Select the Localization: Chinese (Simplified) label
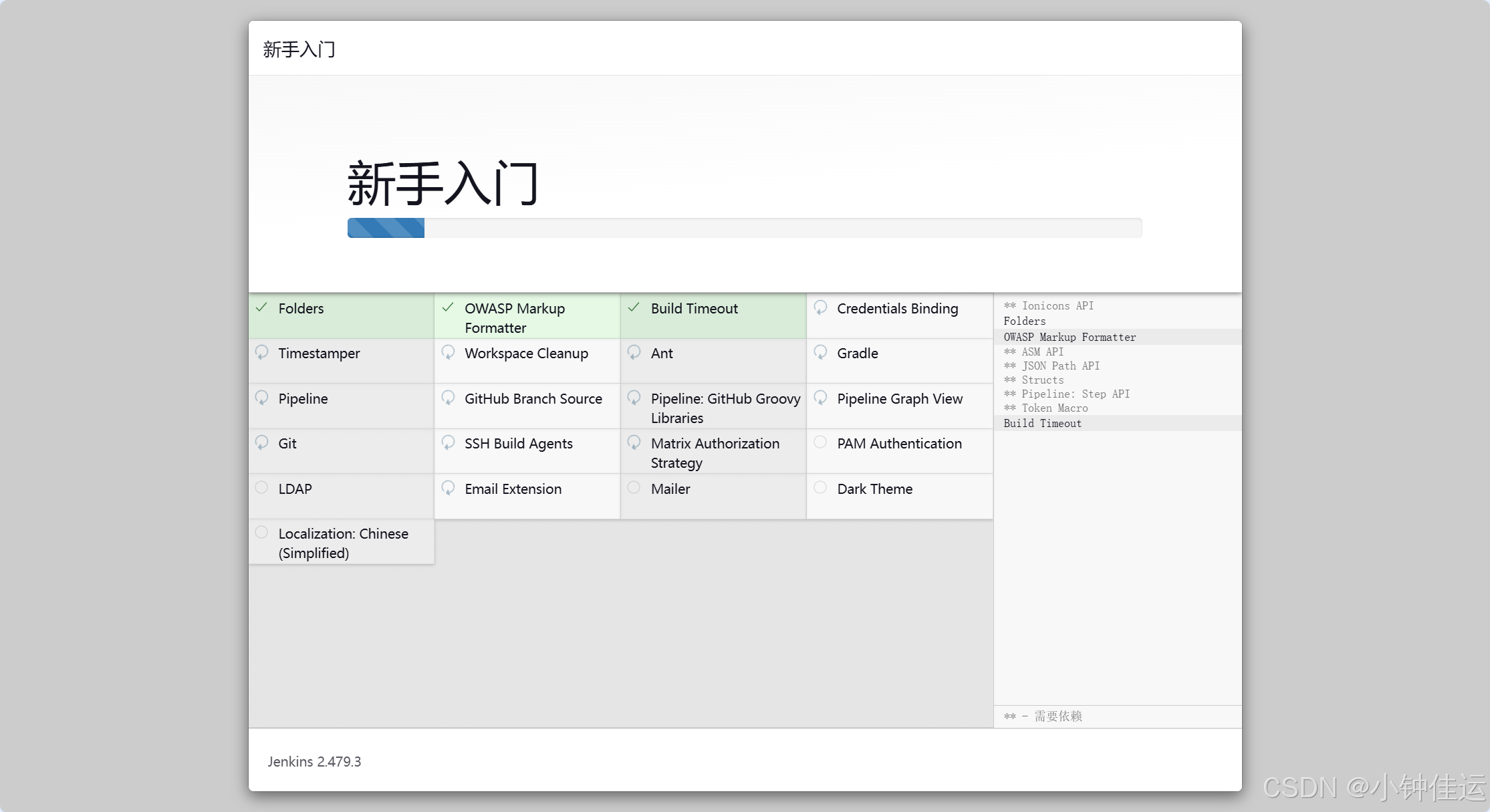 [344, 543]
